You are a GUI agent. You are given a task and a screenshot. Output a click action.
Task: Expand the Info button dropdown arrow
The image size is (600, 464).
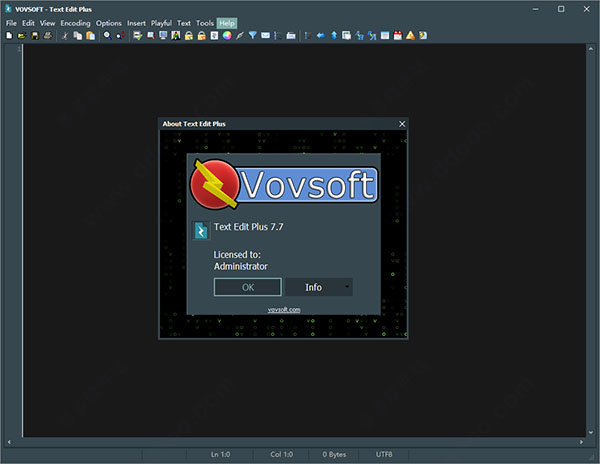point(347,287)
